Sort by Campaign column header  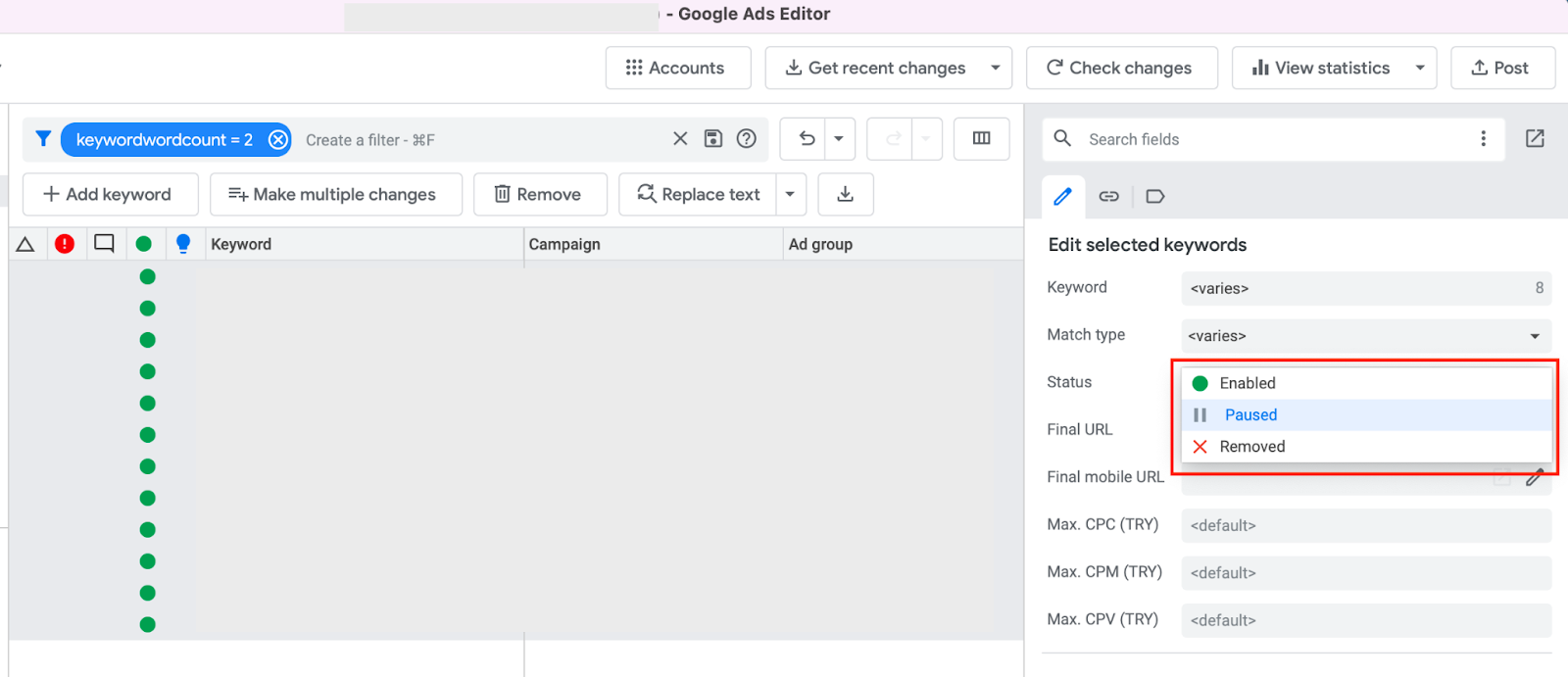[x=654, y=244]
